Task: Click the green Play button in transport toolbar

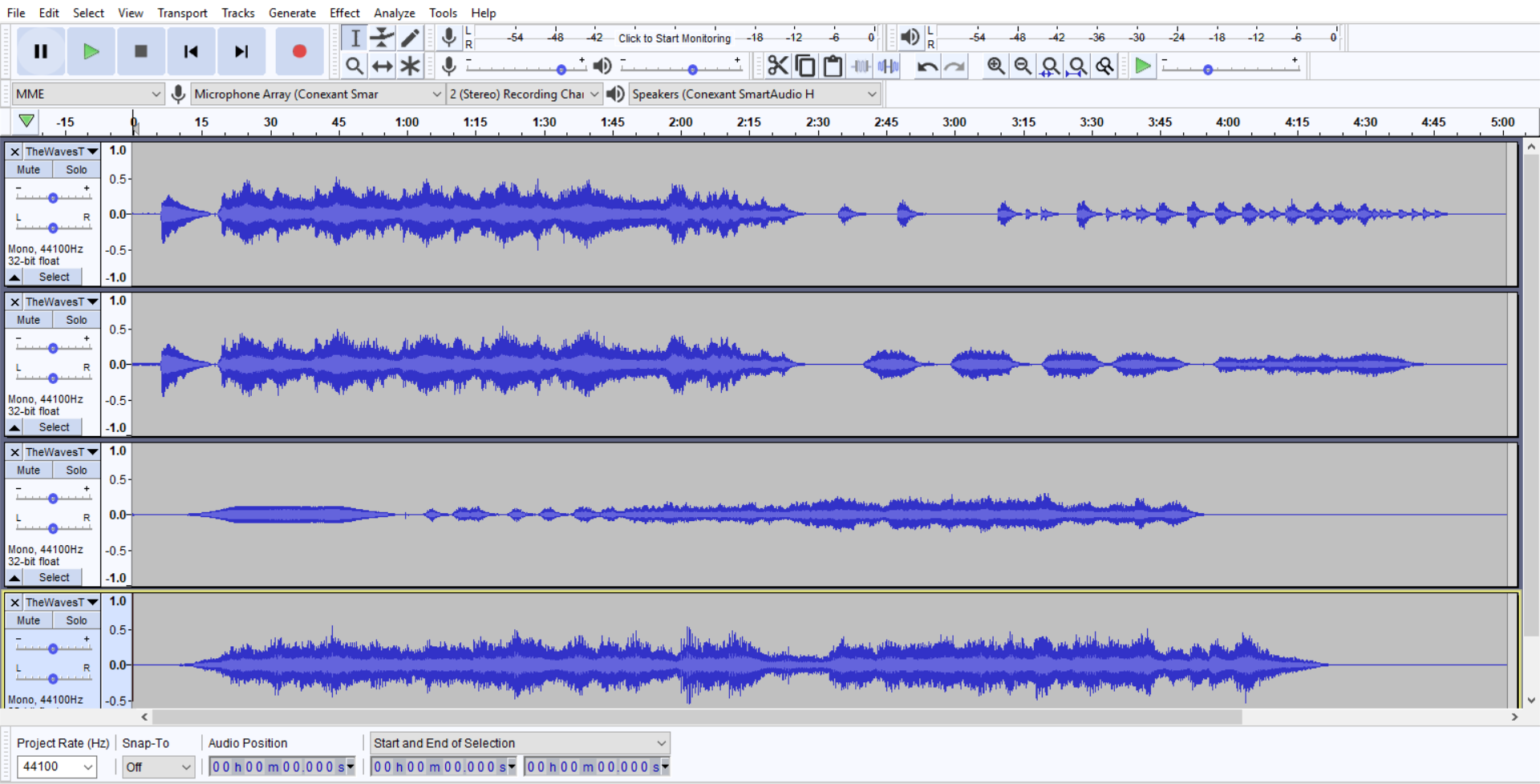Action: [x=91, y=51]
